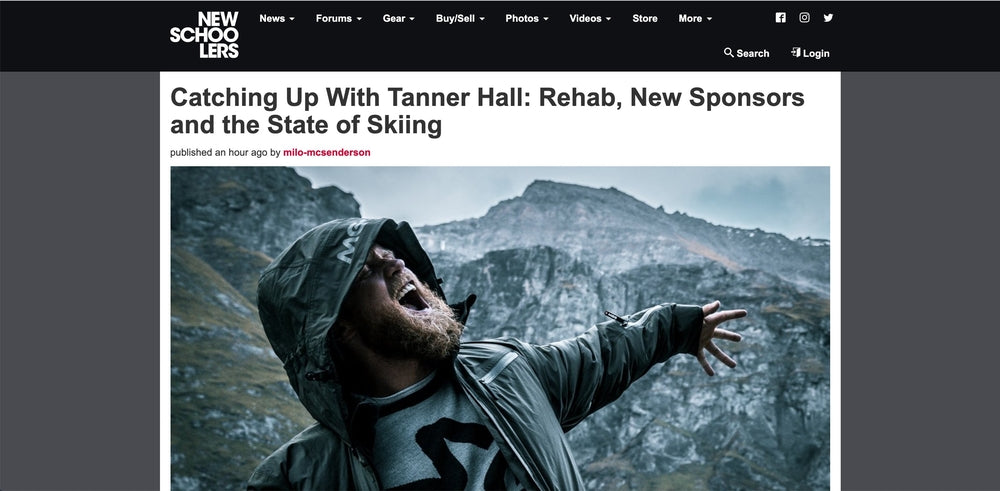This screenshot has width=1000, height=491.
Task: Open the Instagram profile icon
Action: pos(804,18)
